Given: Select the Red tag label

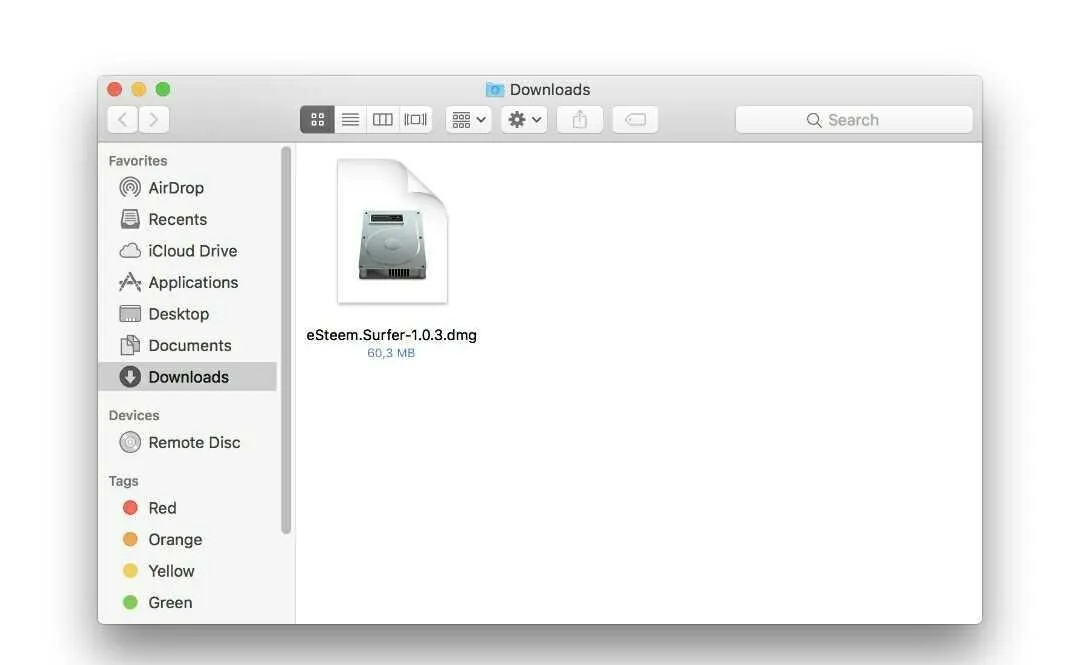Looking at the screenshot, I should (x=162, y=508).
